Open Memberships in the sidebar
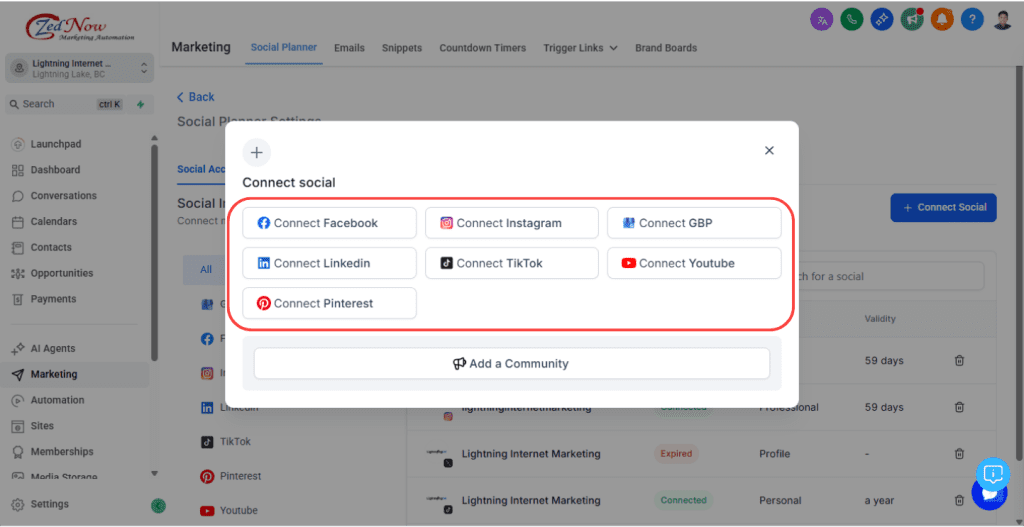Image resolution: width=1024 pixels, height=527 pixels. (x=61, y=451)
